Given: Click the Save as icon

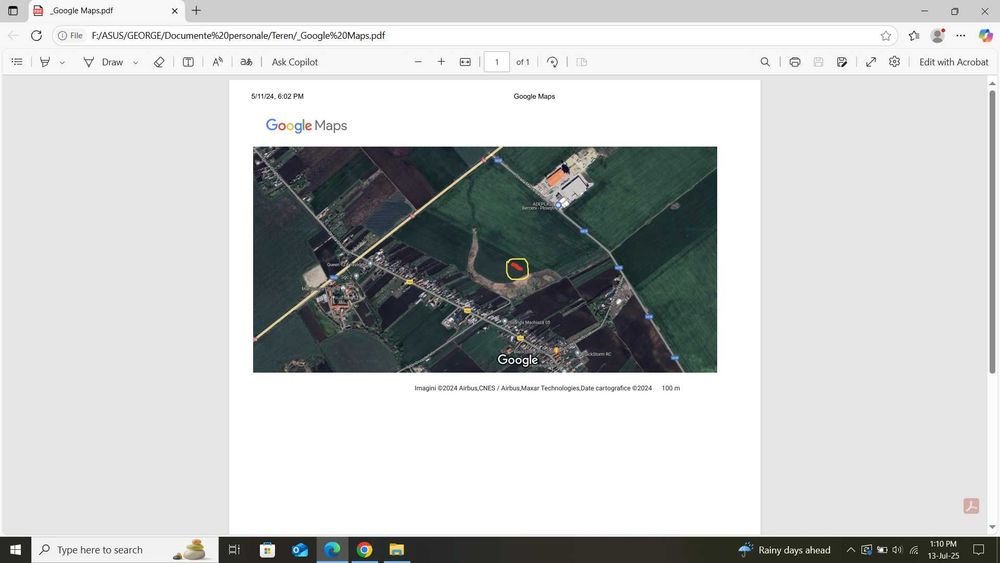Looking at the screenshot, I should 842,62.
